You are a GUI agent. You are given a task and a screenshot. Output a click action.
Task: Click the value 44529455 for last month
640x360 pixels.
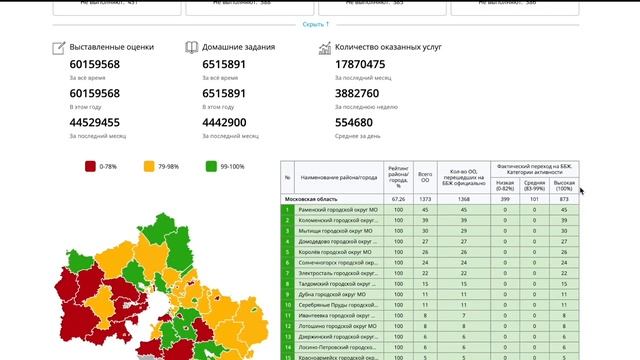point(95,122)
